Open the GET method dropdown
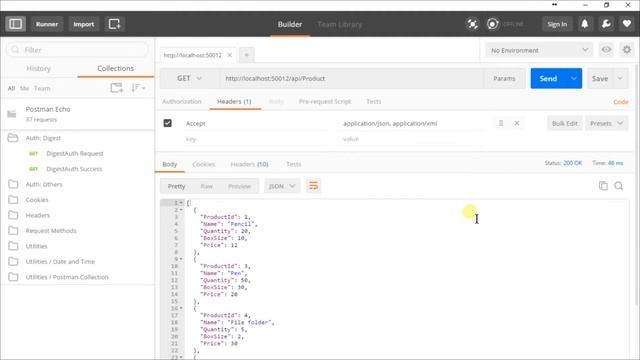 pyautogui.click(x=189, y=78)
